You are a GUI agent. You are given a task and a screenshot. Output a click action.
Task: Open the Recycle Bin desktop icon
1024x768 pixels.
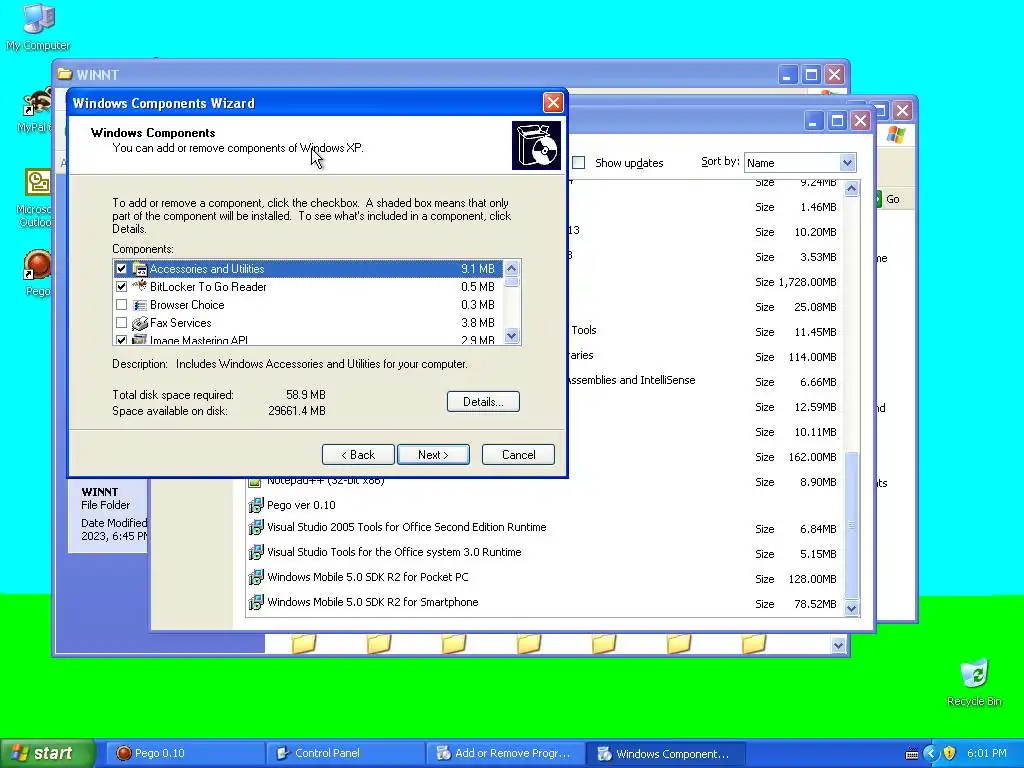[x=974, y=674]
